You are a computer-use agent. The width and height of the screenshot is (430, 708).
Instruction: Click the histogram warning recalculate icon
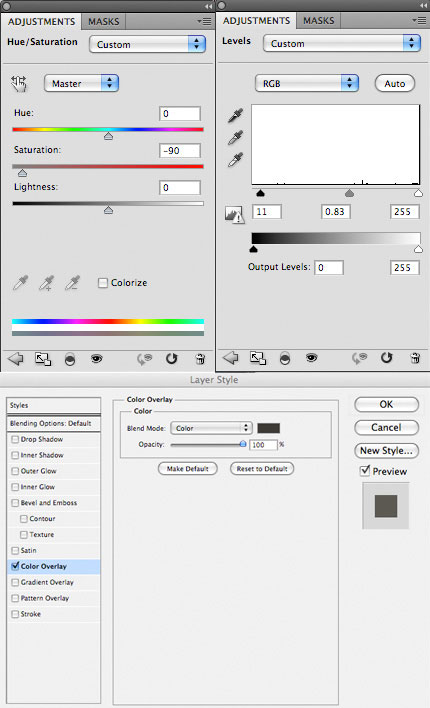234,214
